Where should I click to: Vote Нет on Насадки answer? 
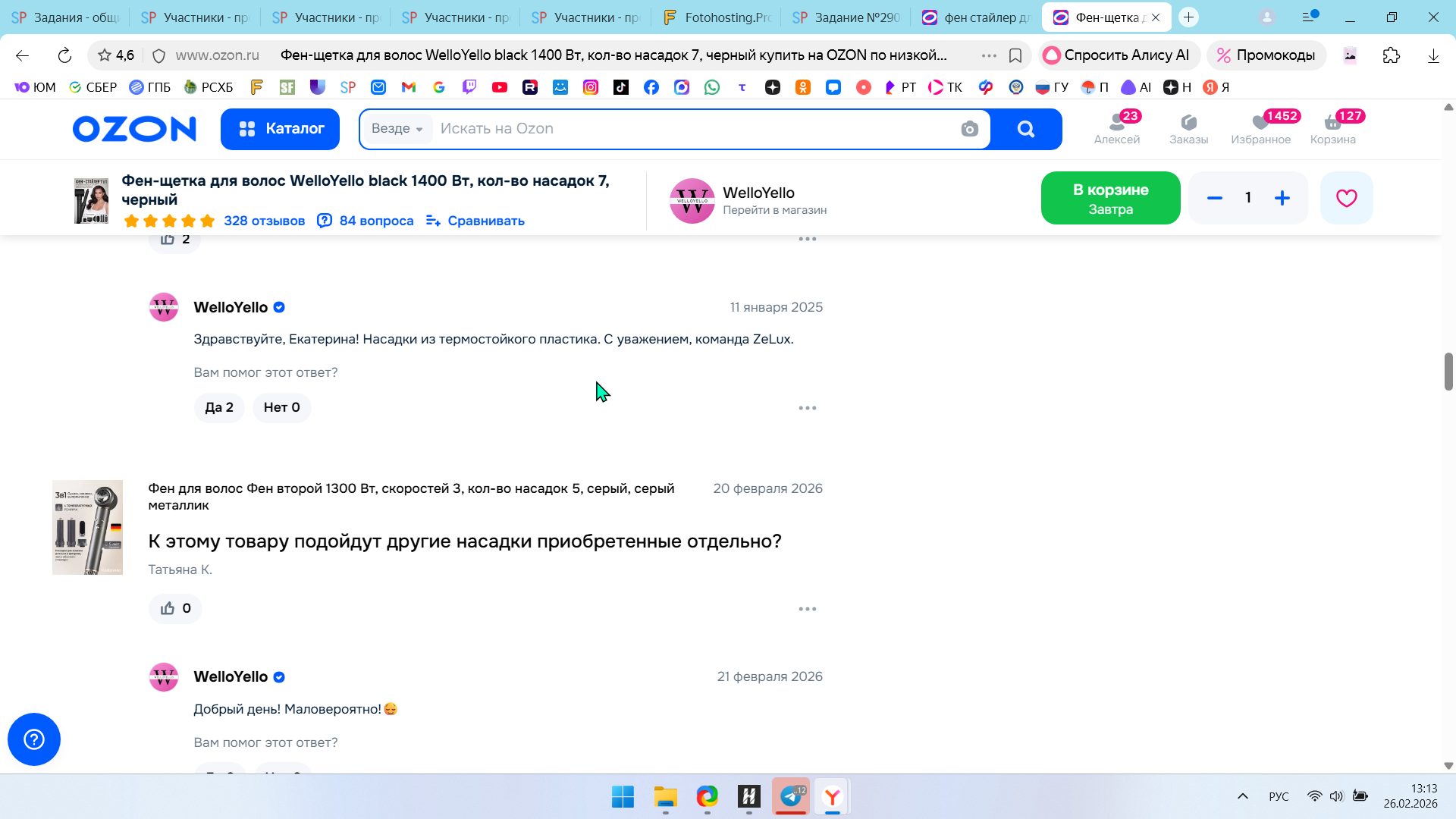[281, 407]
